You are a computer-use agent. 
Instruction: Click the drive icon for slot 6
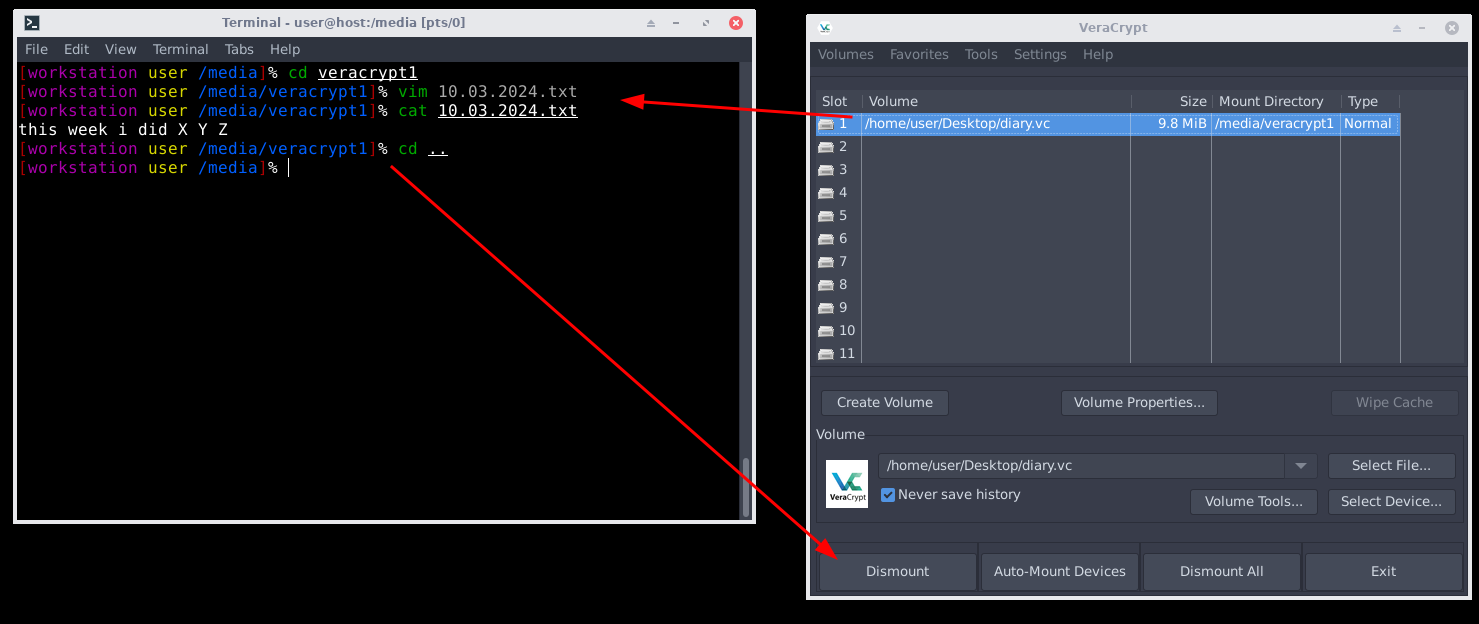point(826,239)
